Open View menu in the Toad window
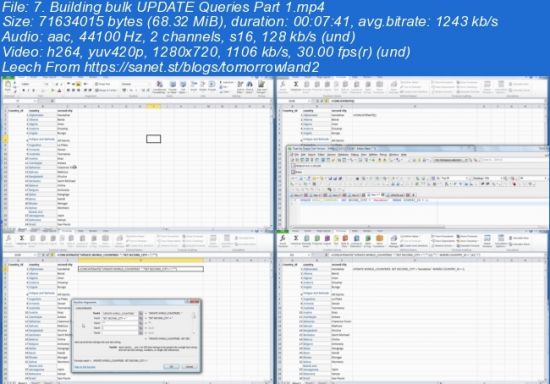 [364, 154]
